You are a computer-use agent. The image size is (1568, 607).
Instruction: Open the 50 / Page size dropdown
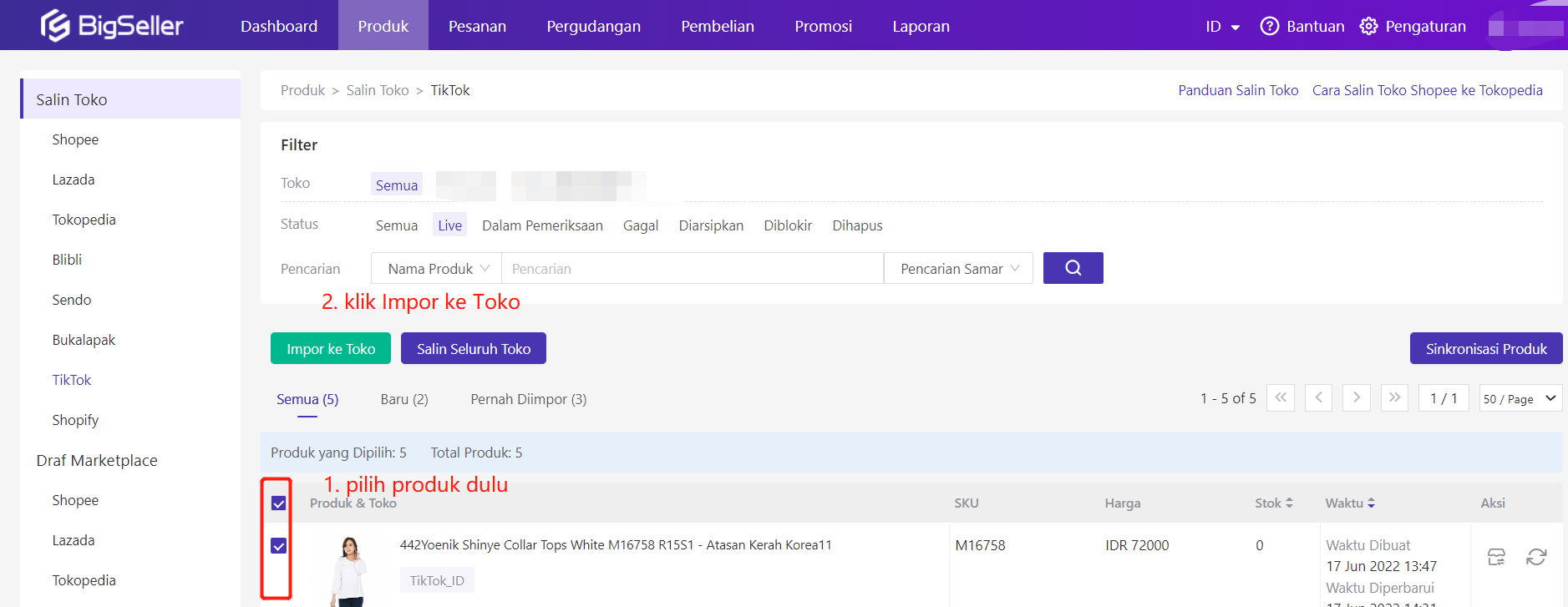pos(1520,398)
